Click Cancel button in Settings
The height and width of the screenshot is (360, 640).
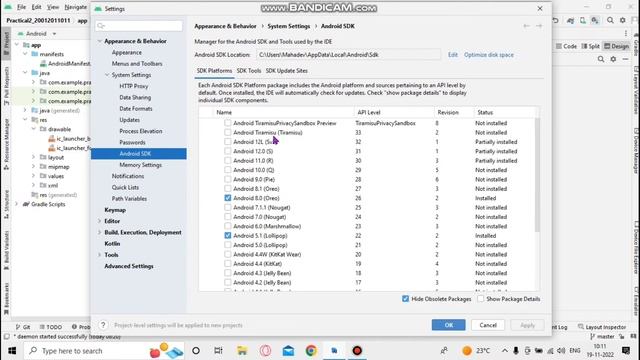tap(488, 325)
